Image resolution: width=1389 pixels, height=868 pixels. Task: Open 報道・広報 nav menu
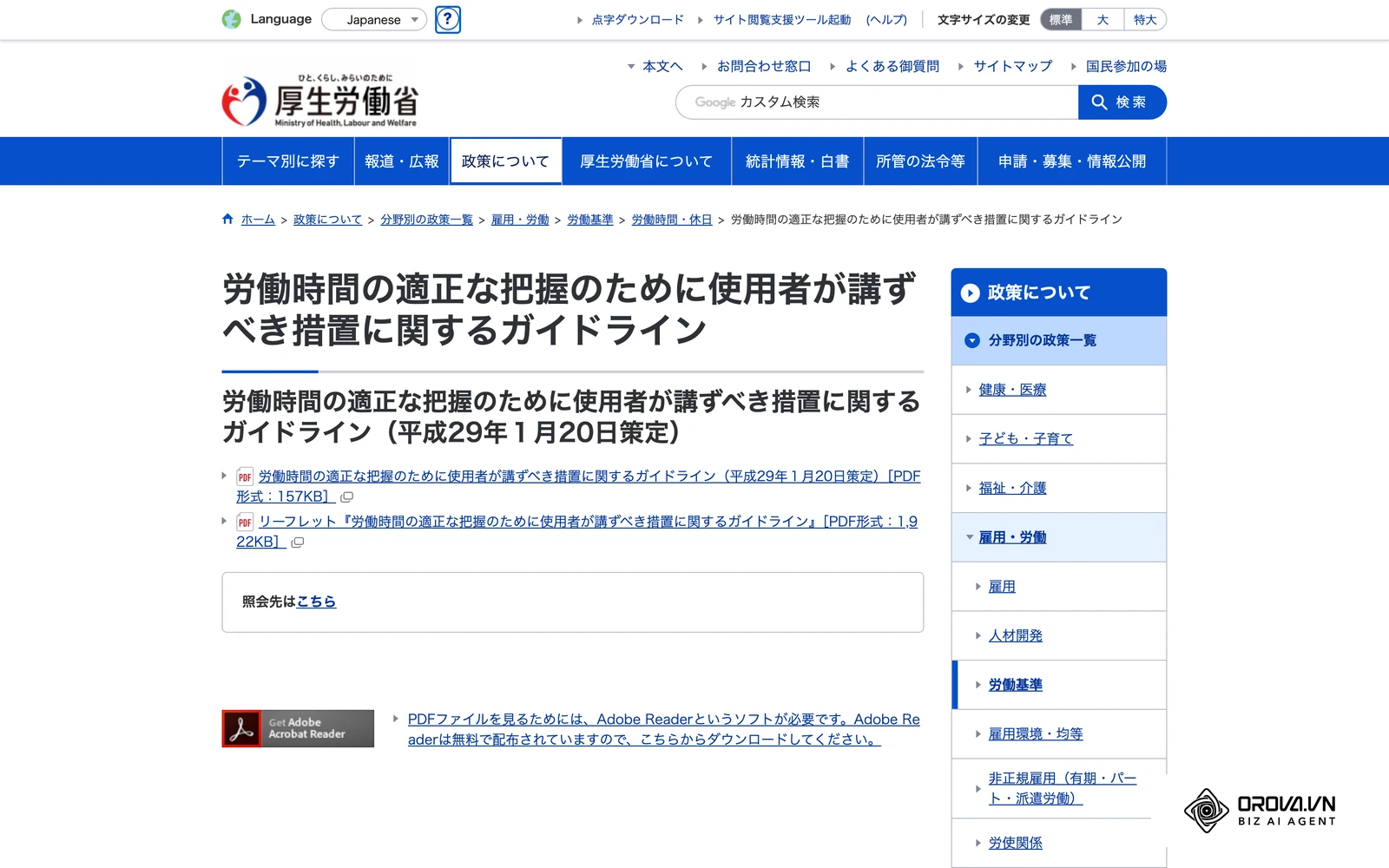click(402, 161)
